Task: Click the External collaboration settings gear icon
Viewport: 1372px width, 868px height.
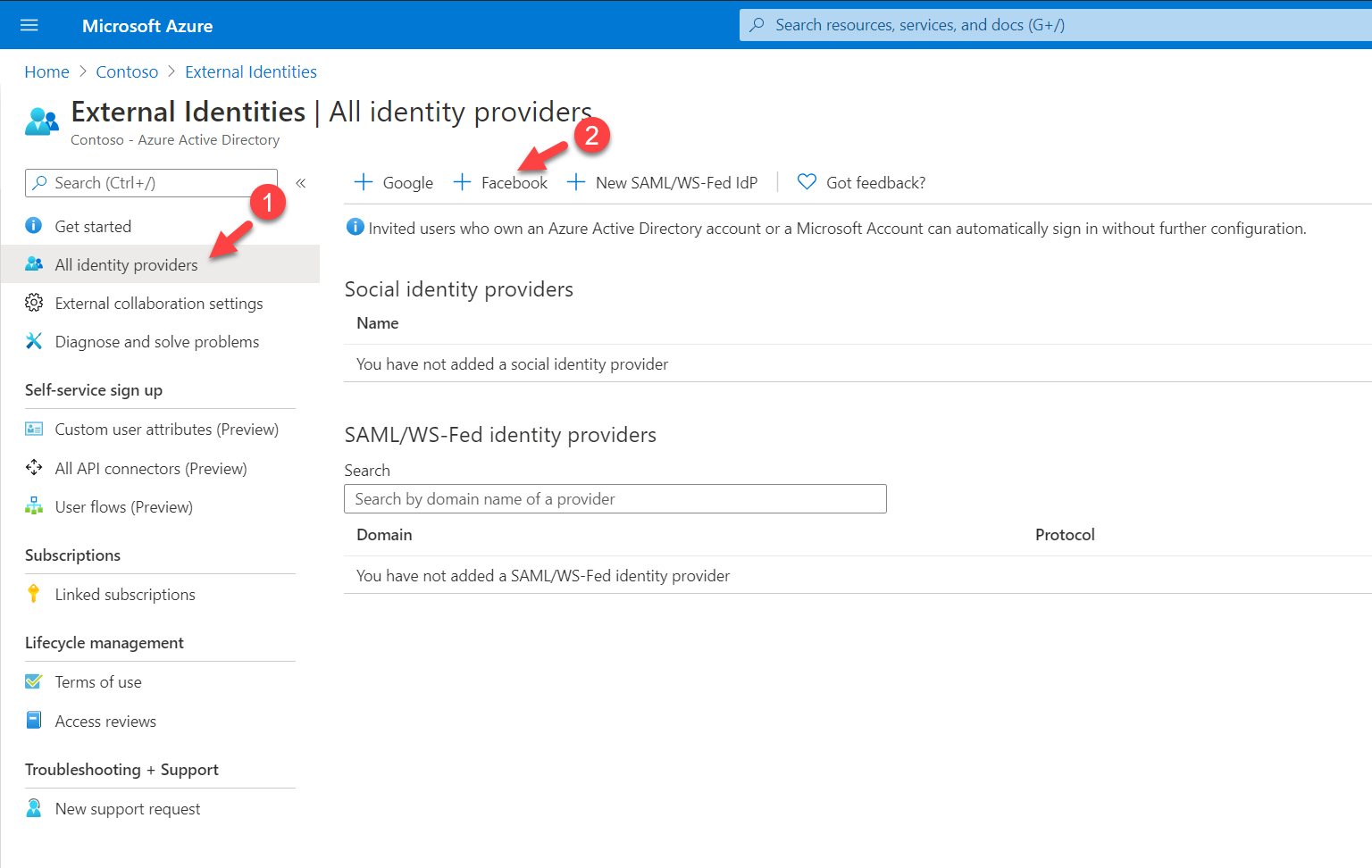Action: [34, 303]
